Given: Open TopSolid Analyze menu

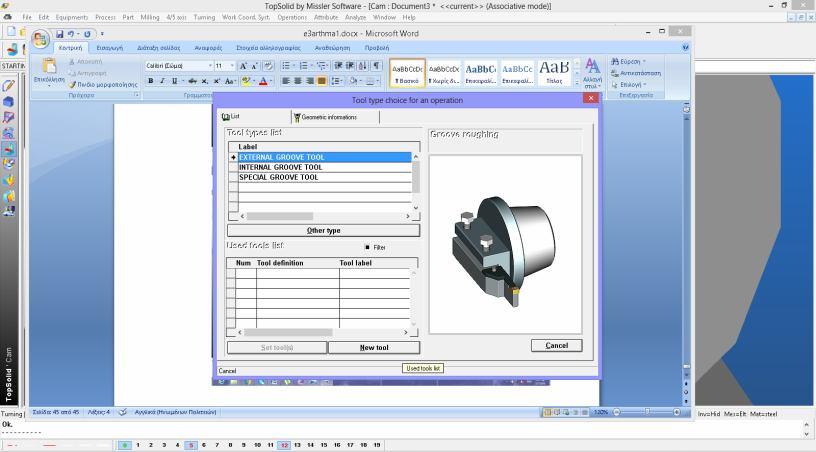Looking at the screenshot, I should coord(355,17).
